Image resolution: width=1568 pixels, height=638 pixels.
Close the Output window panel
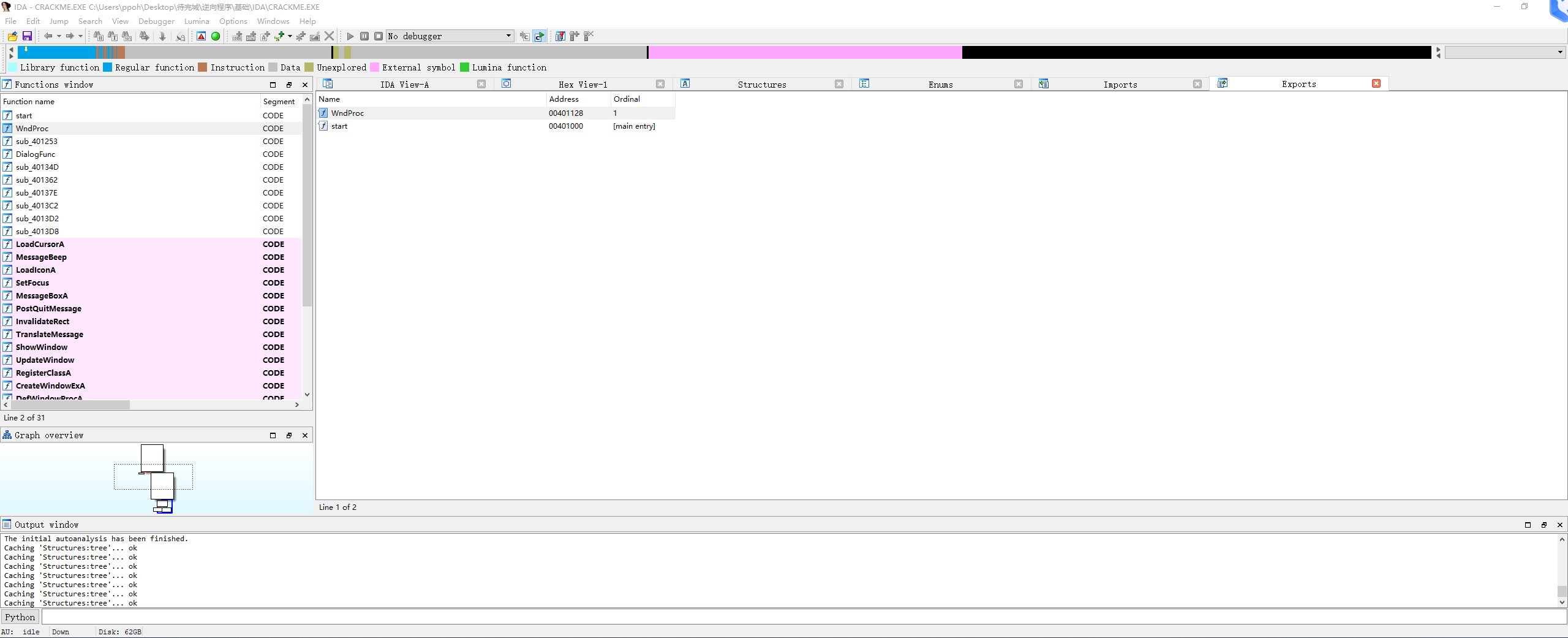[x=1560, y=525]
